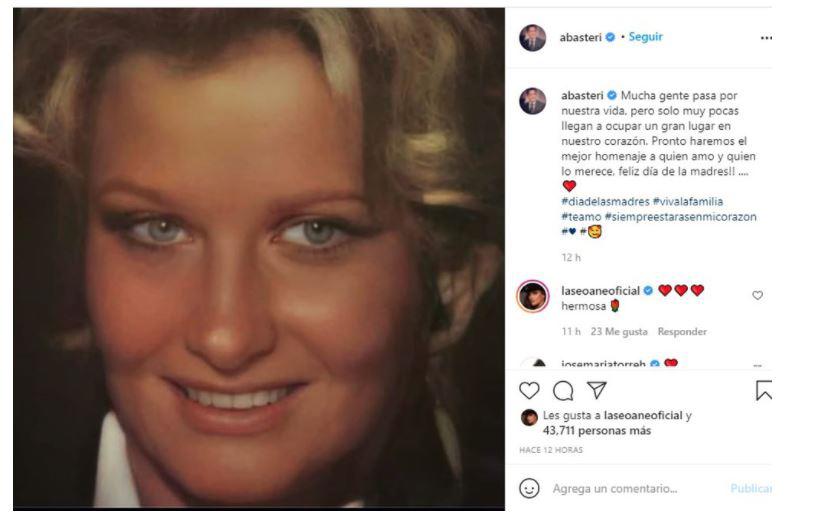The image size is (825, 514).
Task: Click abasteri profile picture in header
Action: [532, 37]
